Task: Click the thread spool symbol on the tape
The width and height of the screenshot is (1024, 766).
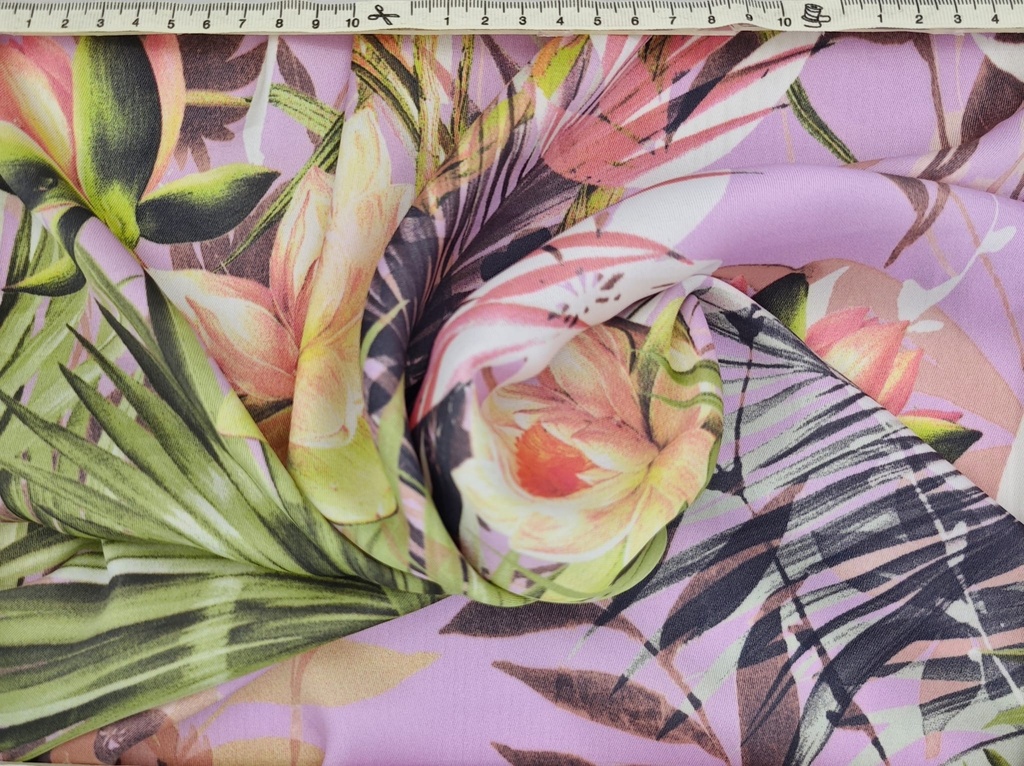Action: click(814, 15)
